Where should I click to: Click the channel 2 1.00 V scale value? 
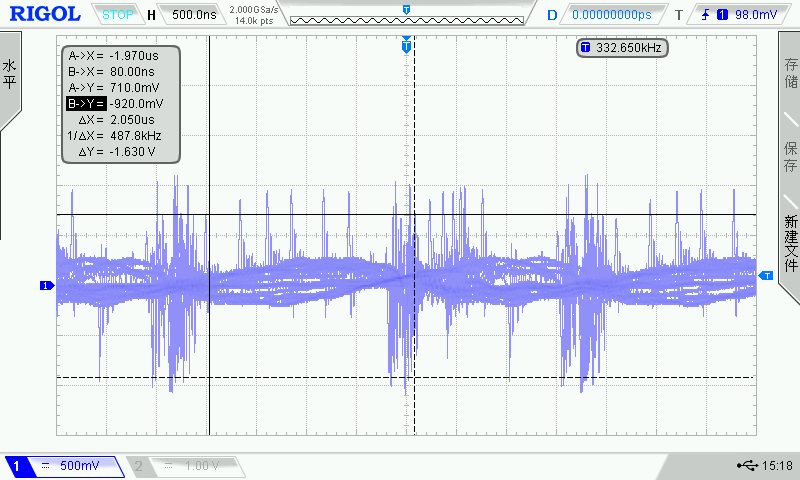tap(202, 466)
